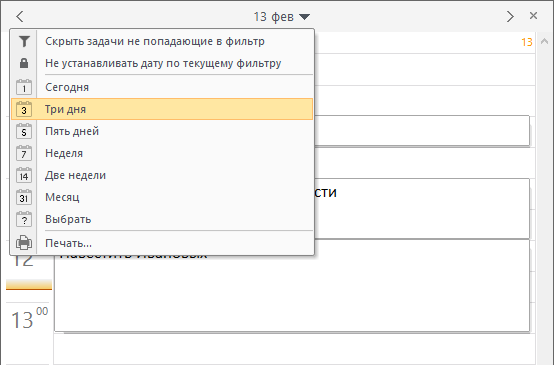Viewport: 554px width, 365px height.
Task: Click the question mark calendar icon
Action: 24,219
